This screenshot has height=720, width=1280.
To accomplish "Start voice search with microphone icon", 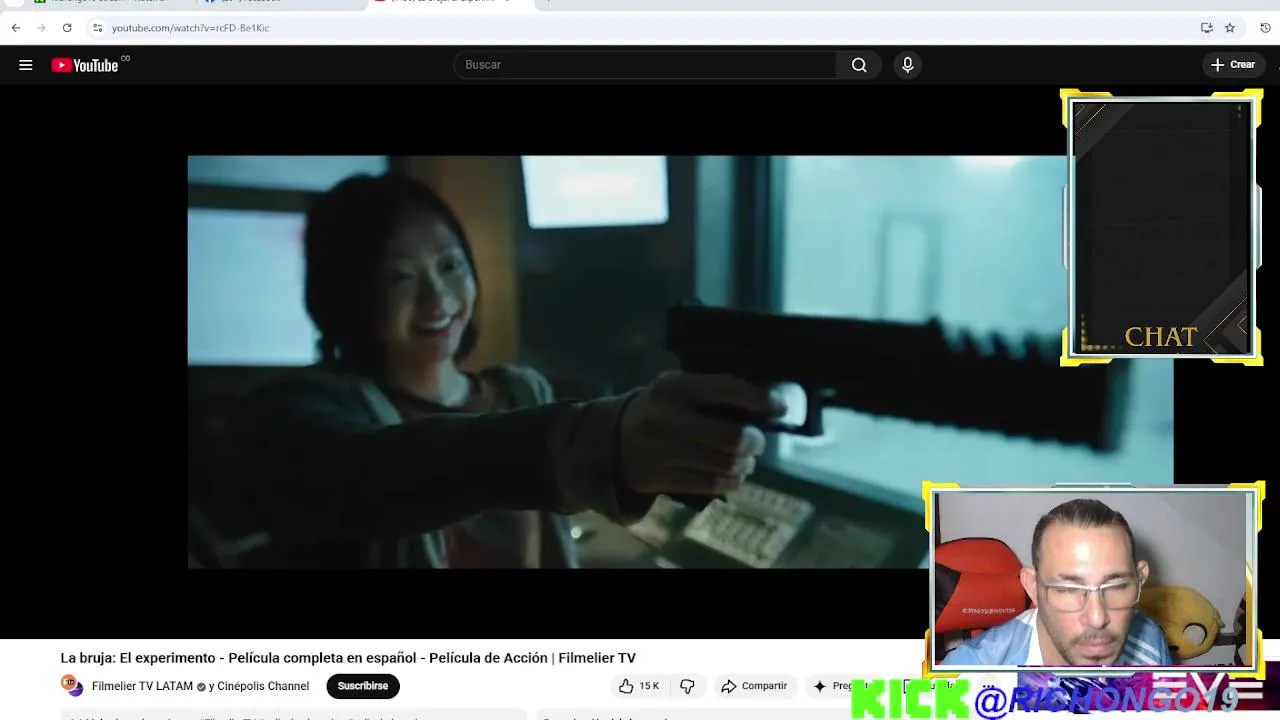I will 907,65.
